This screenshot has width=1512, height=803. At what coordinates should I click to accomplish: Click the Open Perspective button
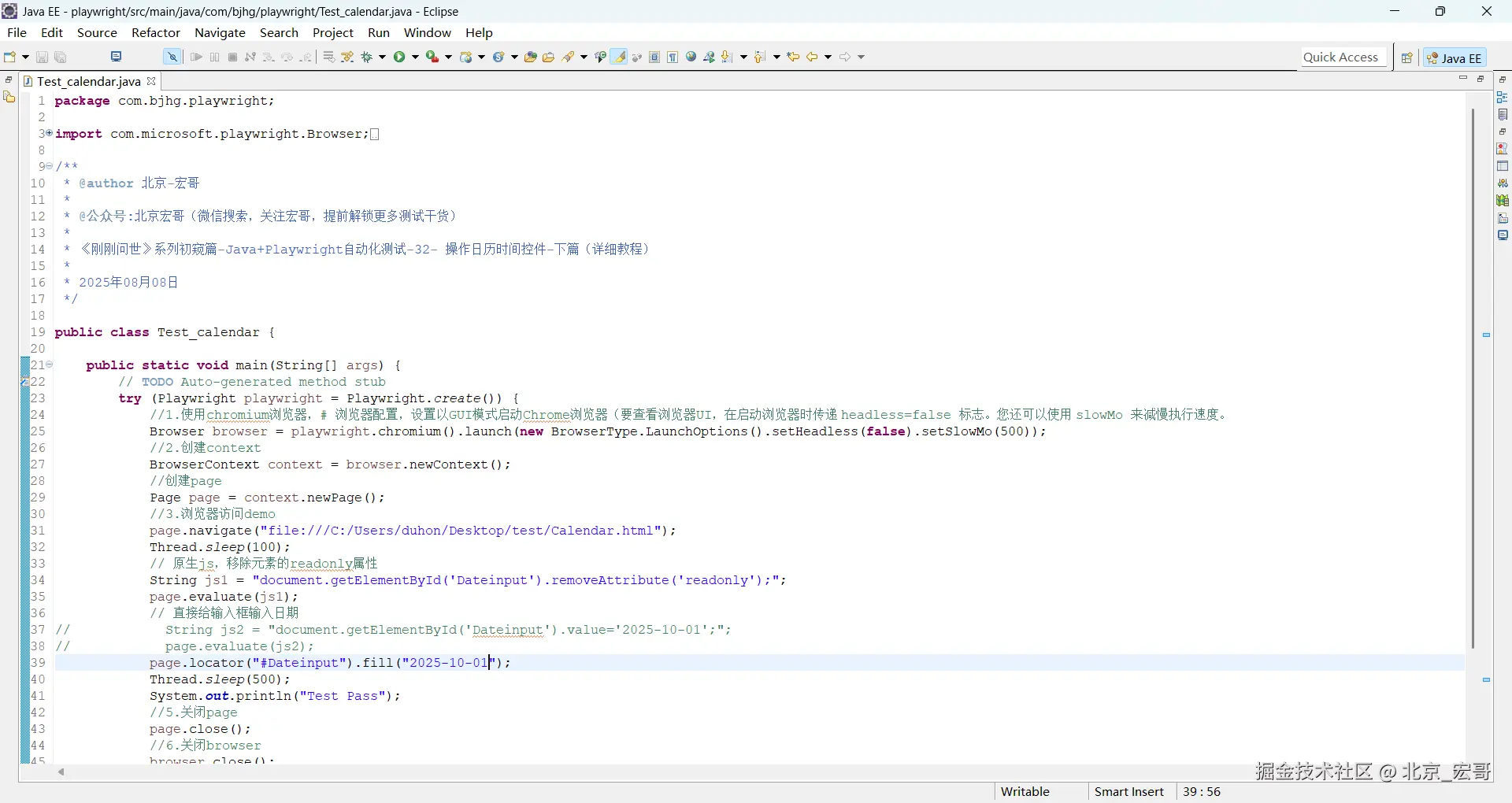click(x=1406, y=57)
